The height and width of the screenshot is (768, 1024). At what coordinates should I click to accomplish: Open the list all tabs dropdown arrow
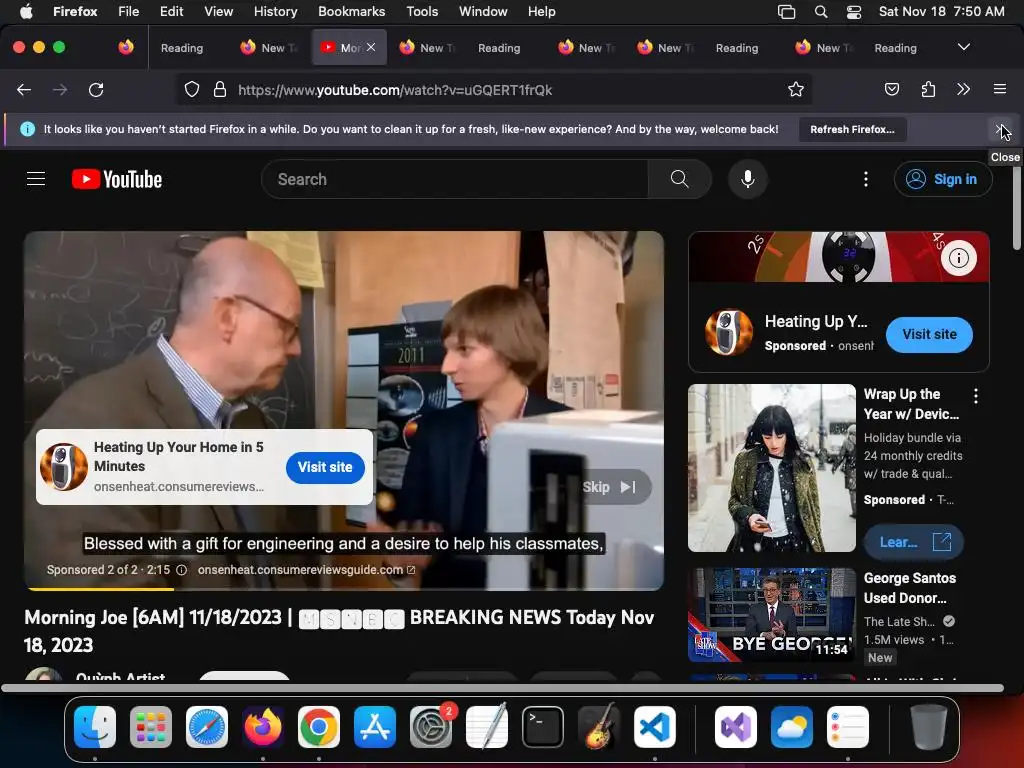963,47
